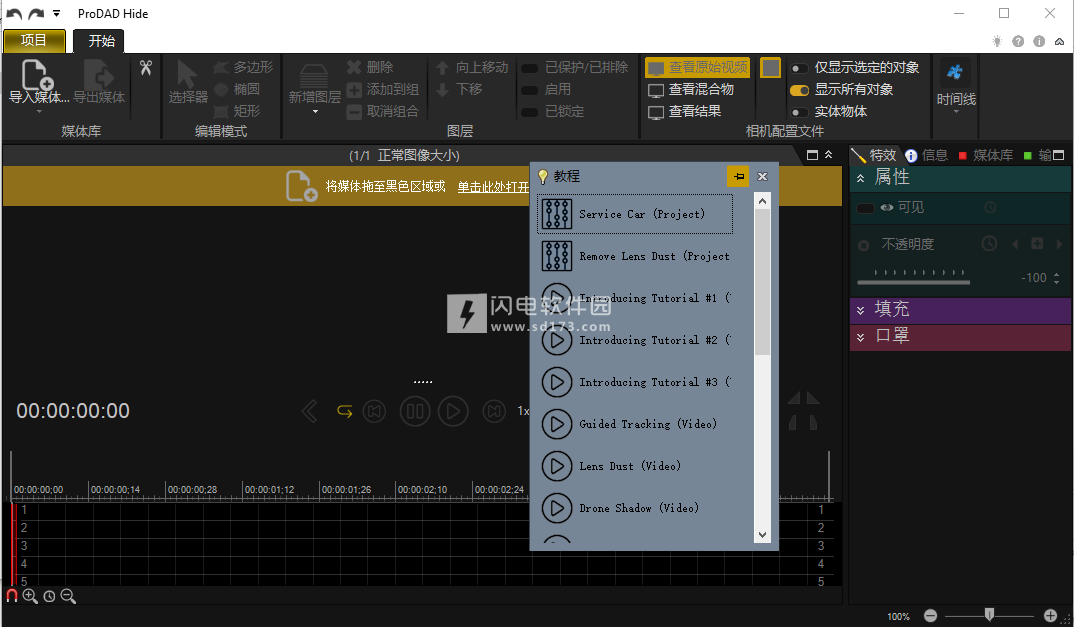Open the 时间线 timeline puzzle icon
The height and width of the screenshot is (627, 1074).
coord(955,72)
